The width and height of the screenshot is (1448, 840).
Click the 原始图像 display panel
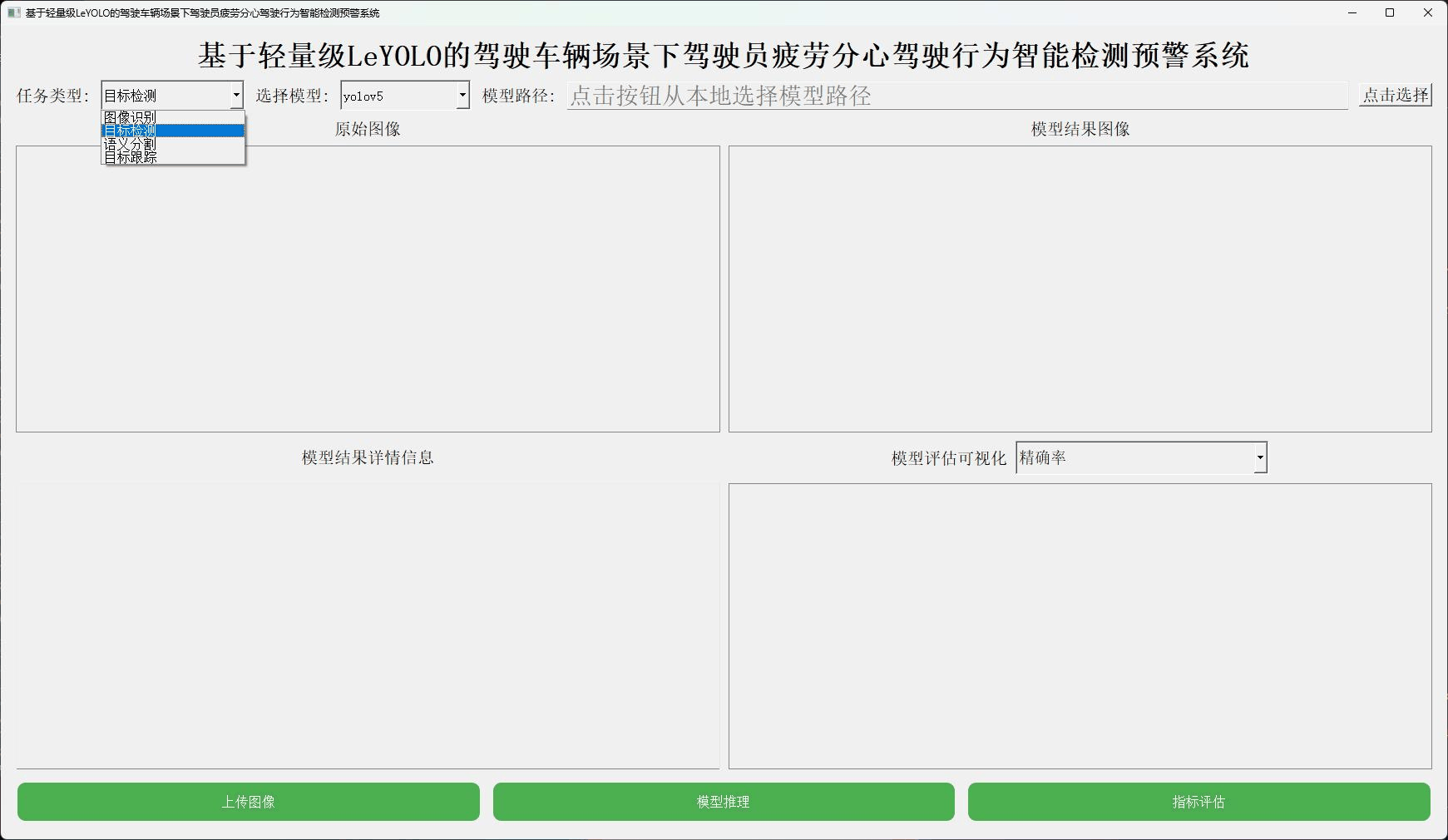(368, 289)
